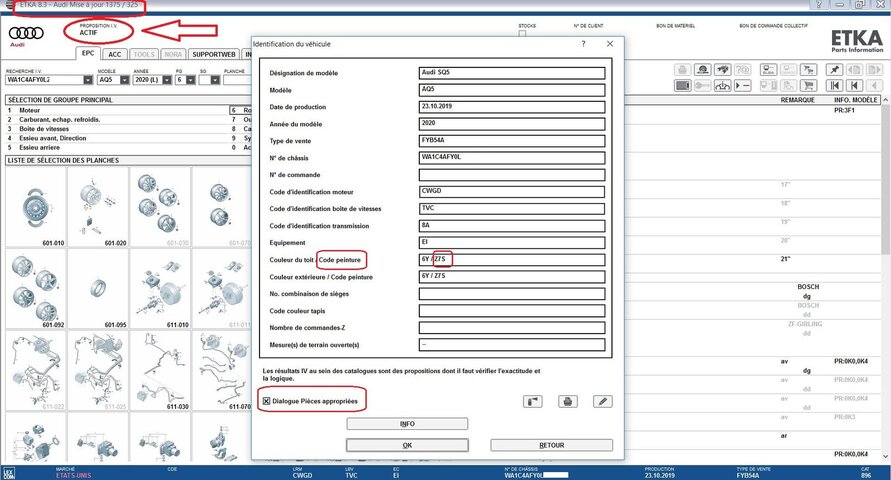
Task: Click ETATS-UNIS in the status bar
Action: pos(73,475)
